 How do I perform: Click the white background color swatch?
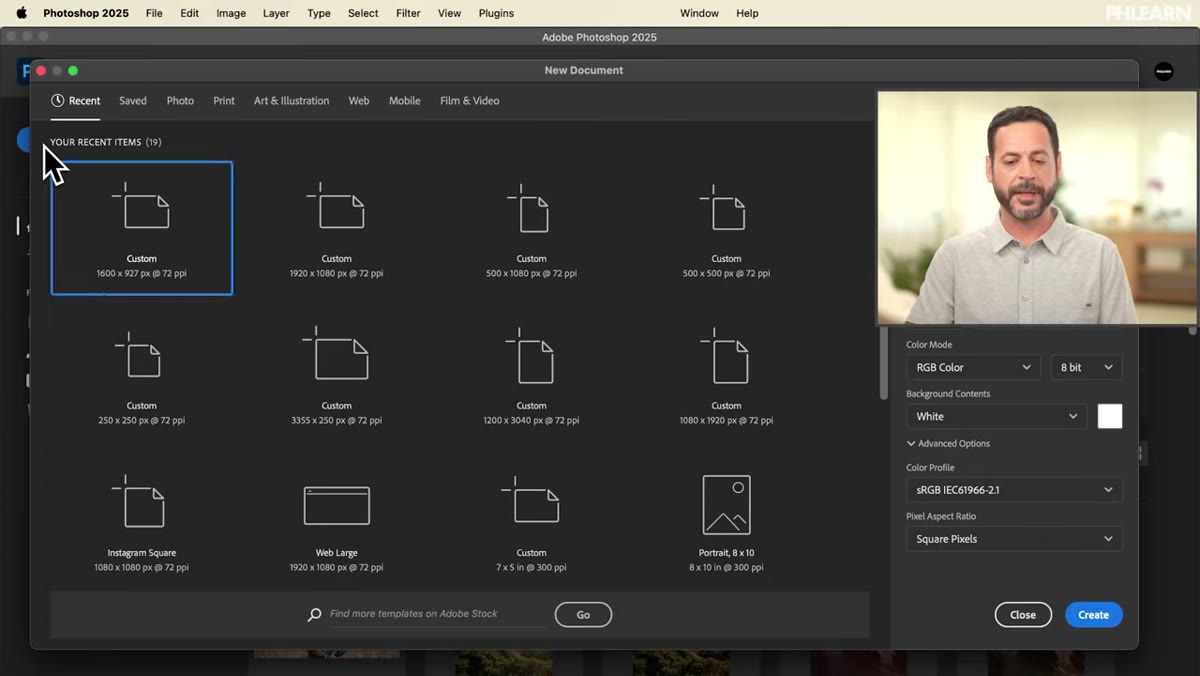click(1110, 416)
